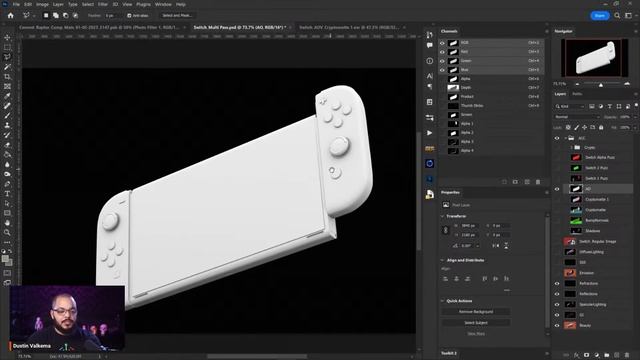Switch to the Paths tab
This screenshot has height=360, width=640.
click(x=577, y=94)
